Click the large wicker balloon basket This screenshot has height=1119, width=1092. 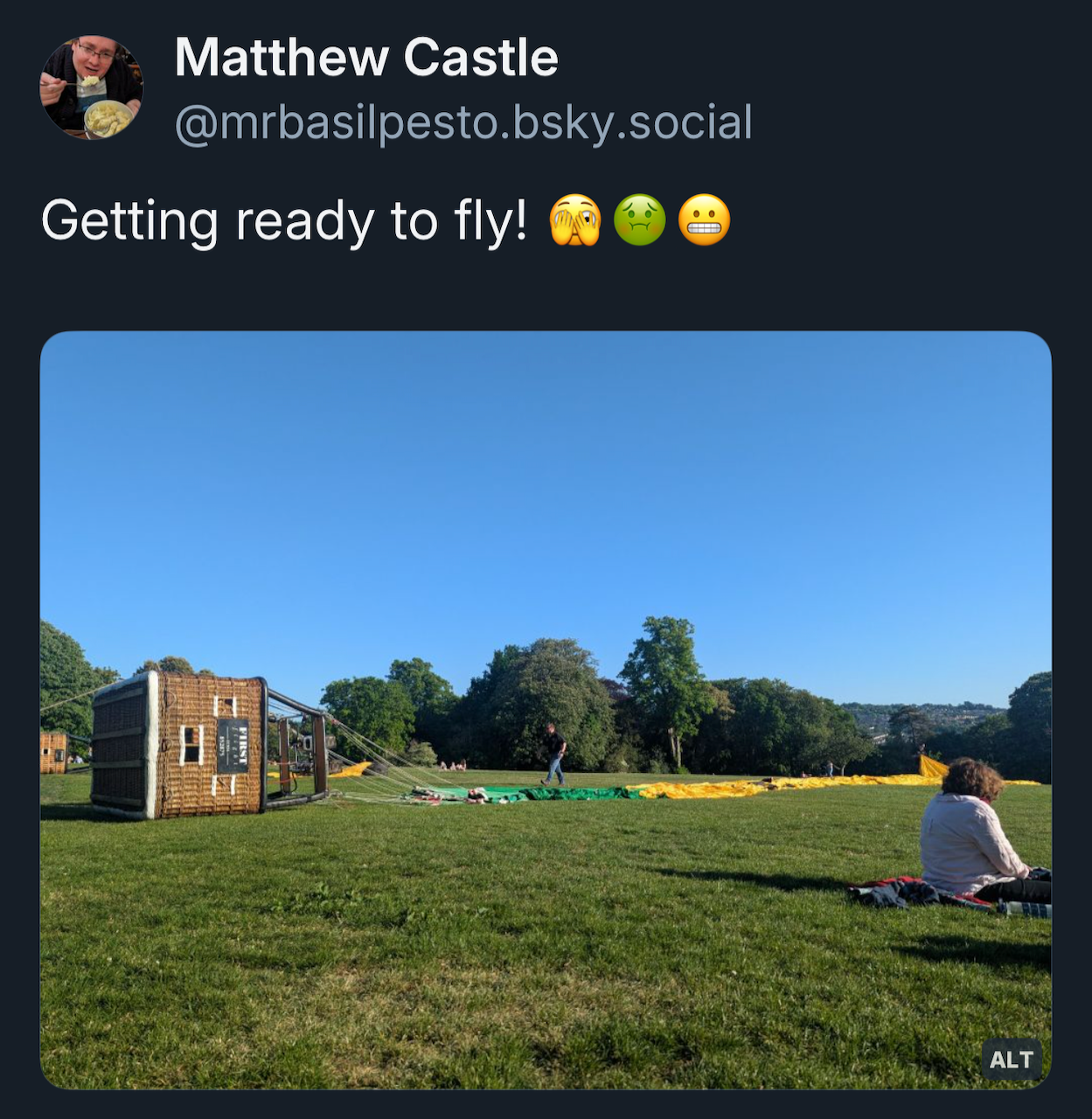[x=178, y=745]
